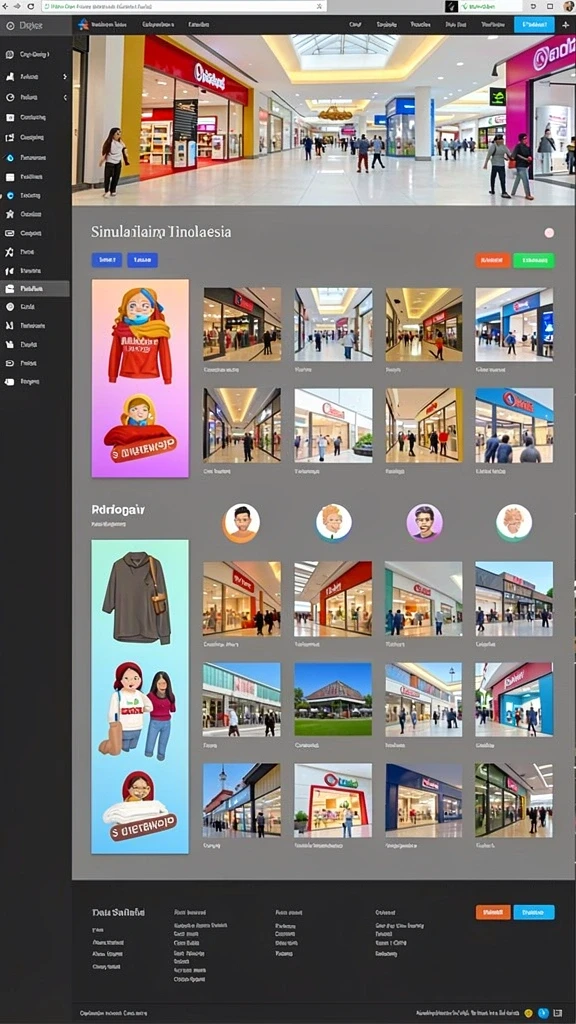This screenshot has width=576, height=1024.
Task: Open the first text menu item in the top nav
Action: click(109, 25)
